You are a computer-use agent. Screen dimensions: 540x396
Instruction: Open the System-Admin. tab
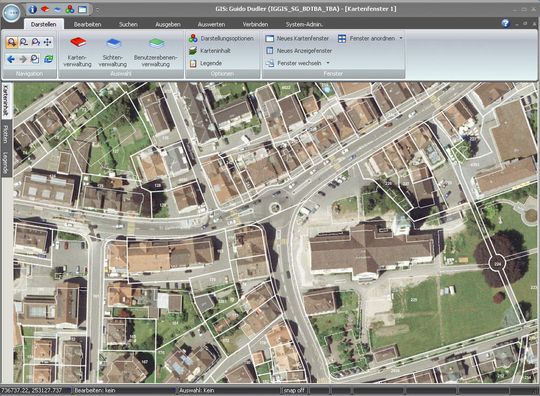pyautogui.click(x=304, y=24)
